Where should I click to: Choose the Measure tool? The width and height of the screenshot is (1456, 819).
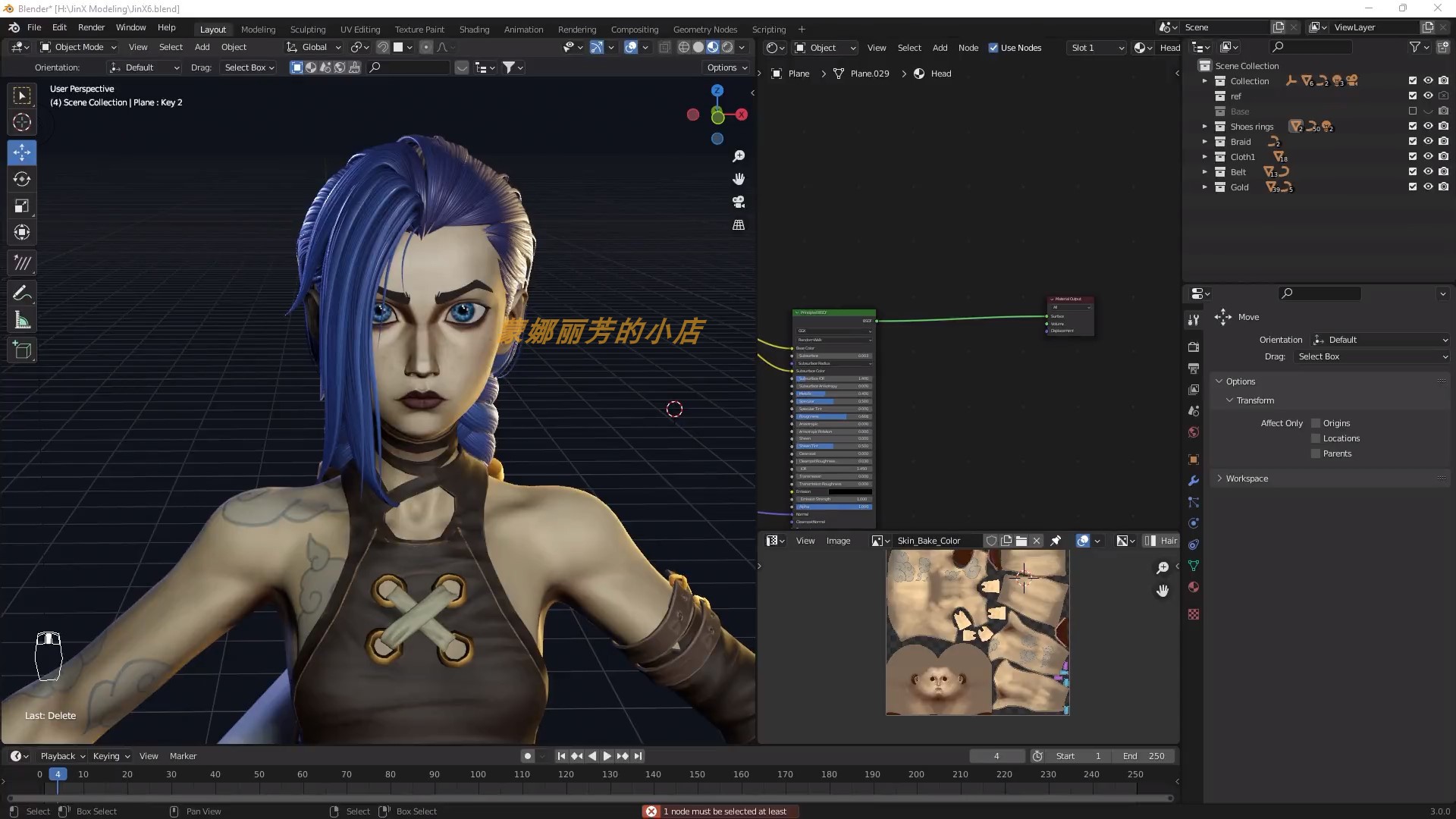pos(22,320)
